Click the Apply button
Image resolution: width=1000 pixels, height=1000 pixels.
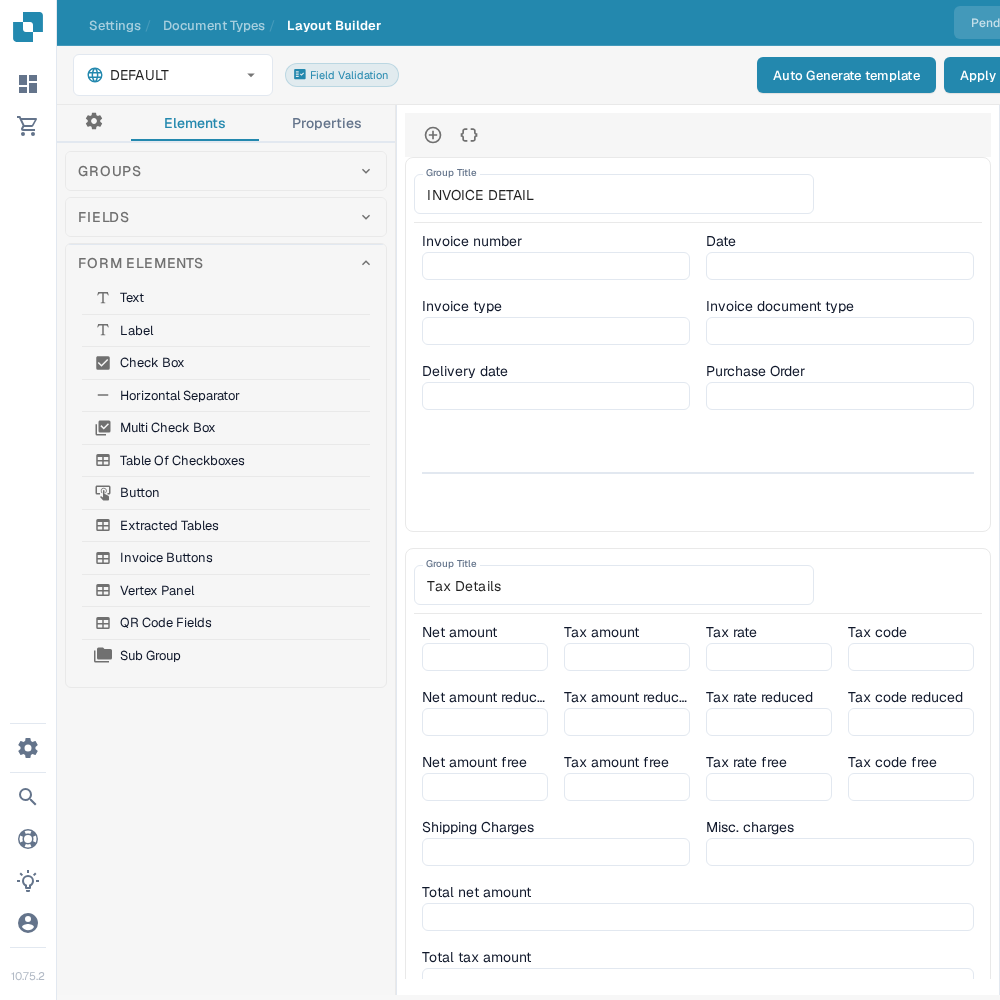(972, 75)
